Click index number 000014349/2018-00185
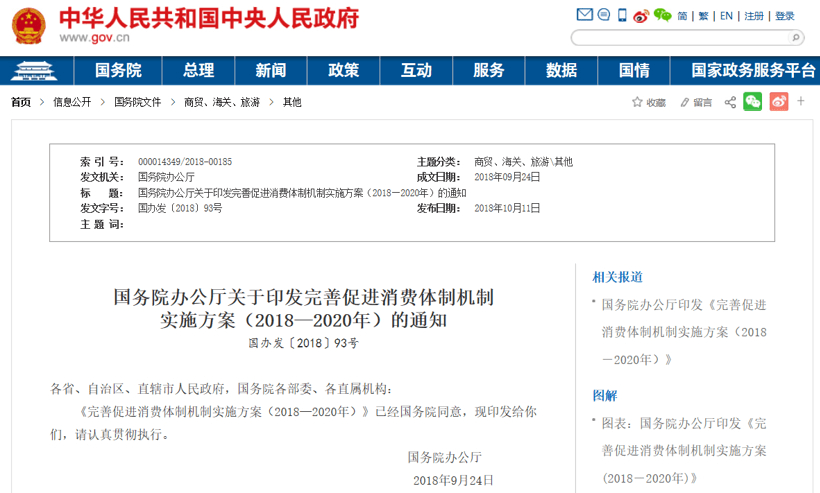The image size is (820, 493). (x=185, y=162)
